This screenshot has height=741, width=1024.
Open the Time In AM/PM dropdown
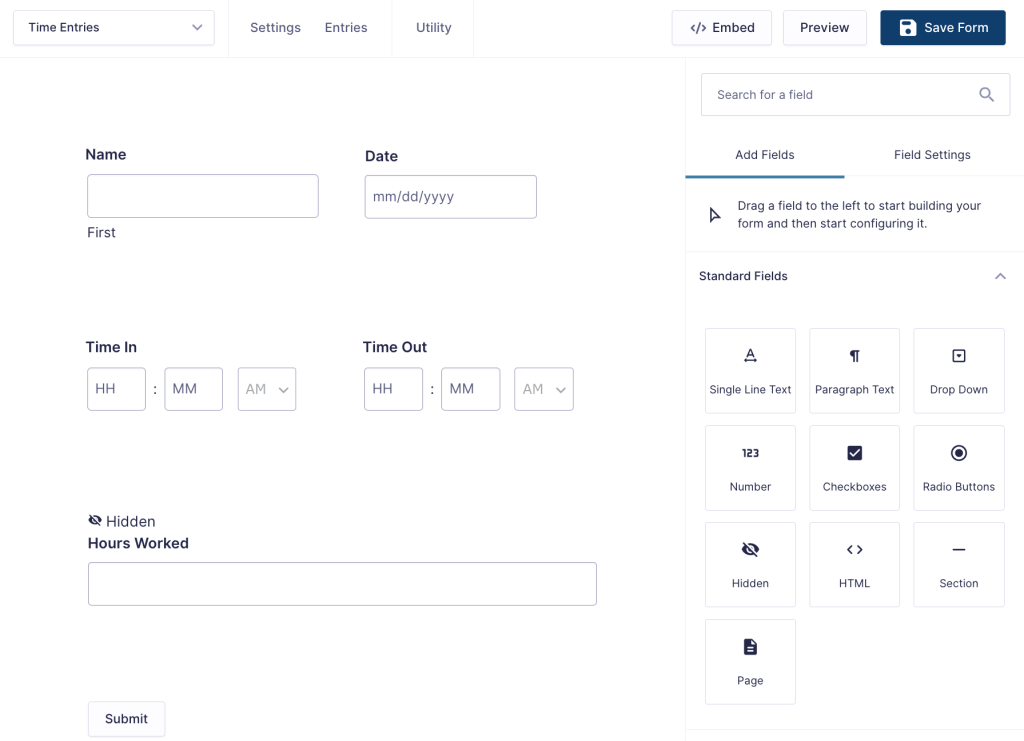266,389
